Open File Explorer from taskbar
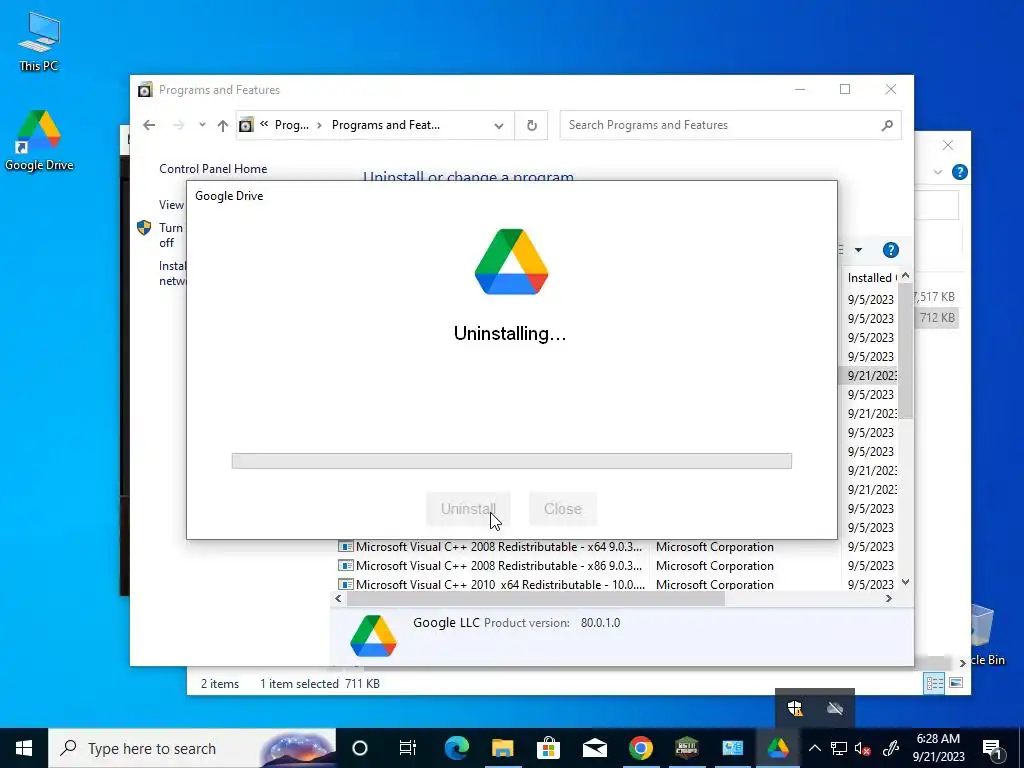The height and width of the screenshot is (768, 1024). point(502,748)
